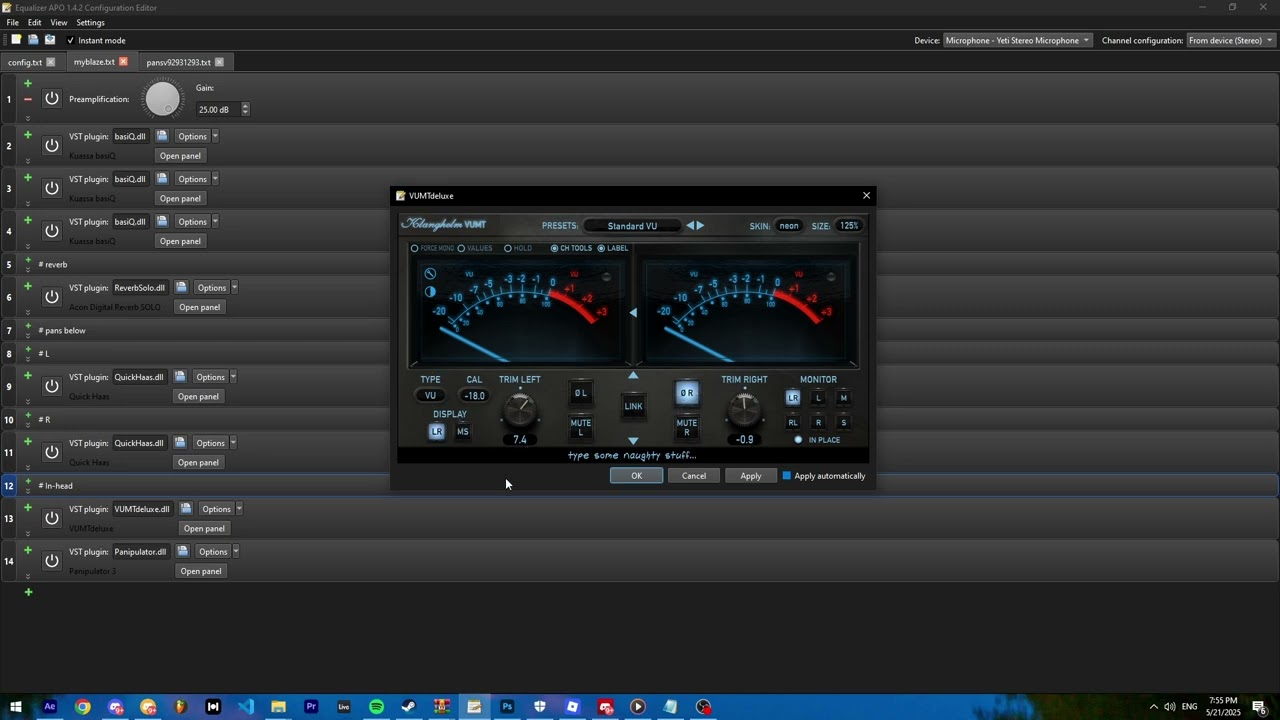The image size is (1280, 720).
Task: Click the contrast half-circle icon on left meter
Action: tap(430, 292)
